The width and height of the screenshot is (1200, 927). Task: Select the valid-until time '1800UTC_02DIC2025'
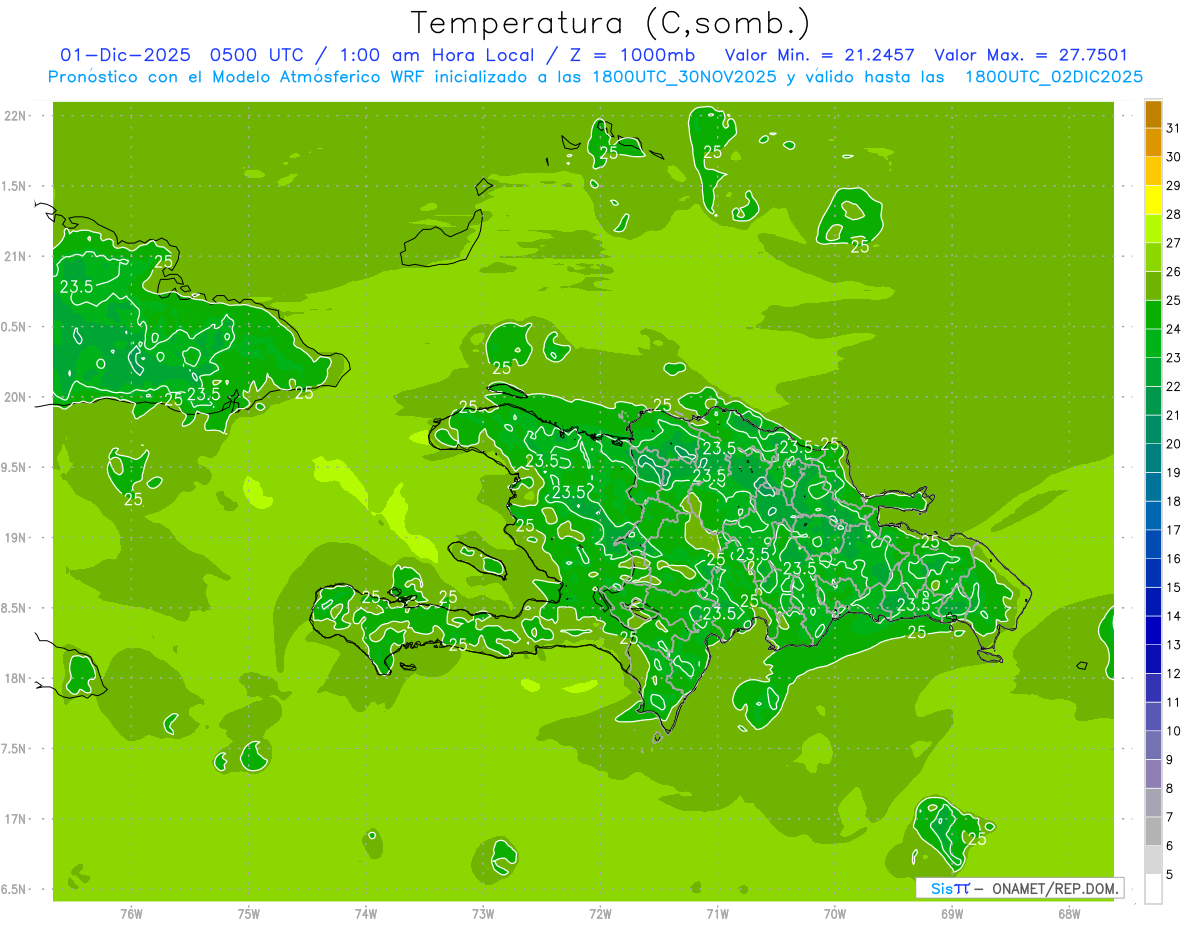1054,77
